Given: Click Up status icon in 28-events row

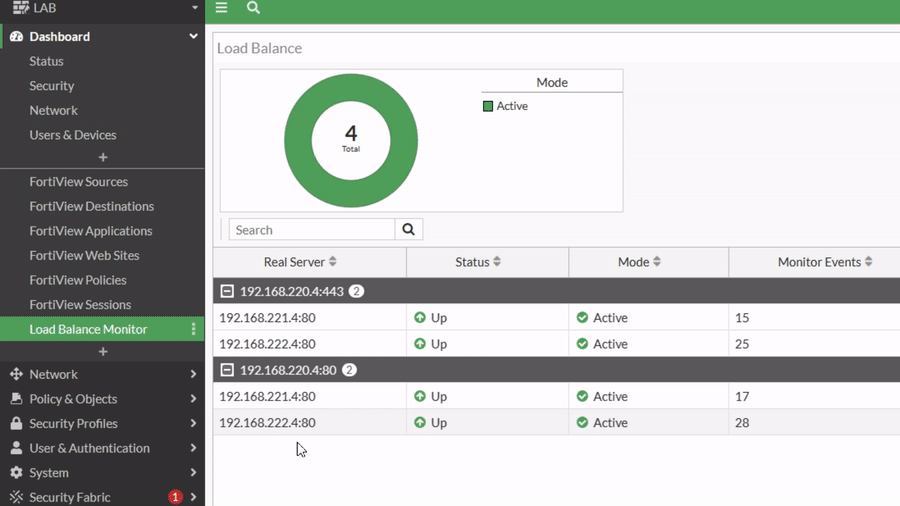Looking at the screenshot, I should [x=420, y=422].
